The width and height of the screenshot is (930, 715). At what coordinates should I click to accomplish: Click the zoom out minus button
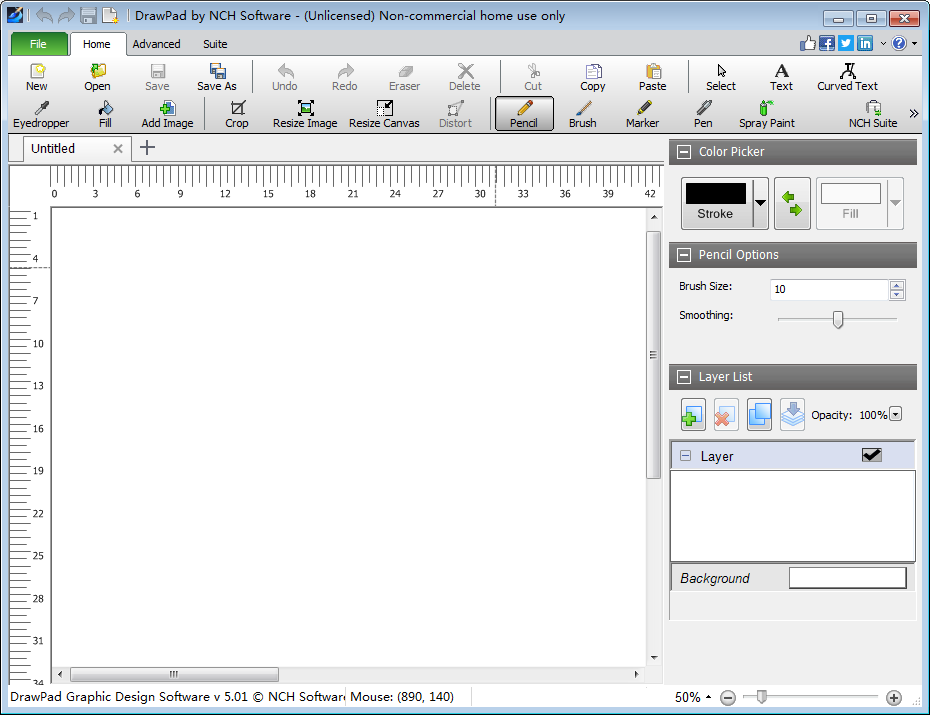click(x=728, y=698)
